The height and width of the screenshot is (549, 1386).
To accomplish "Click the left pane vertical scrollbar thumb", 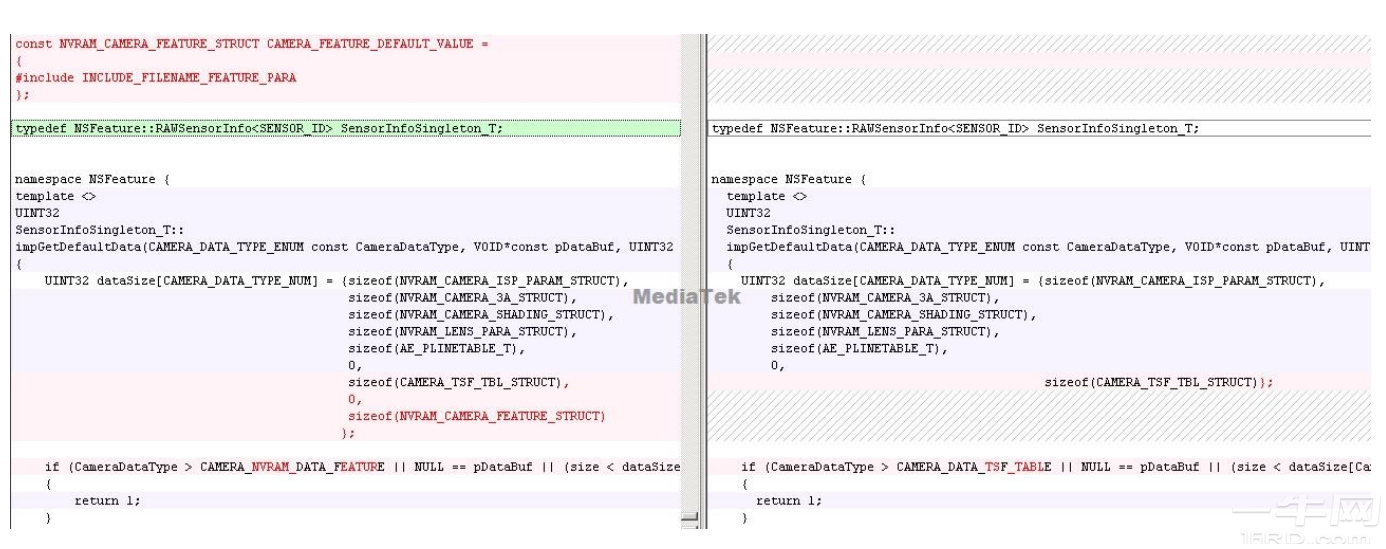I will (689, 518).
